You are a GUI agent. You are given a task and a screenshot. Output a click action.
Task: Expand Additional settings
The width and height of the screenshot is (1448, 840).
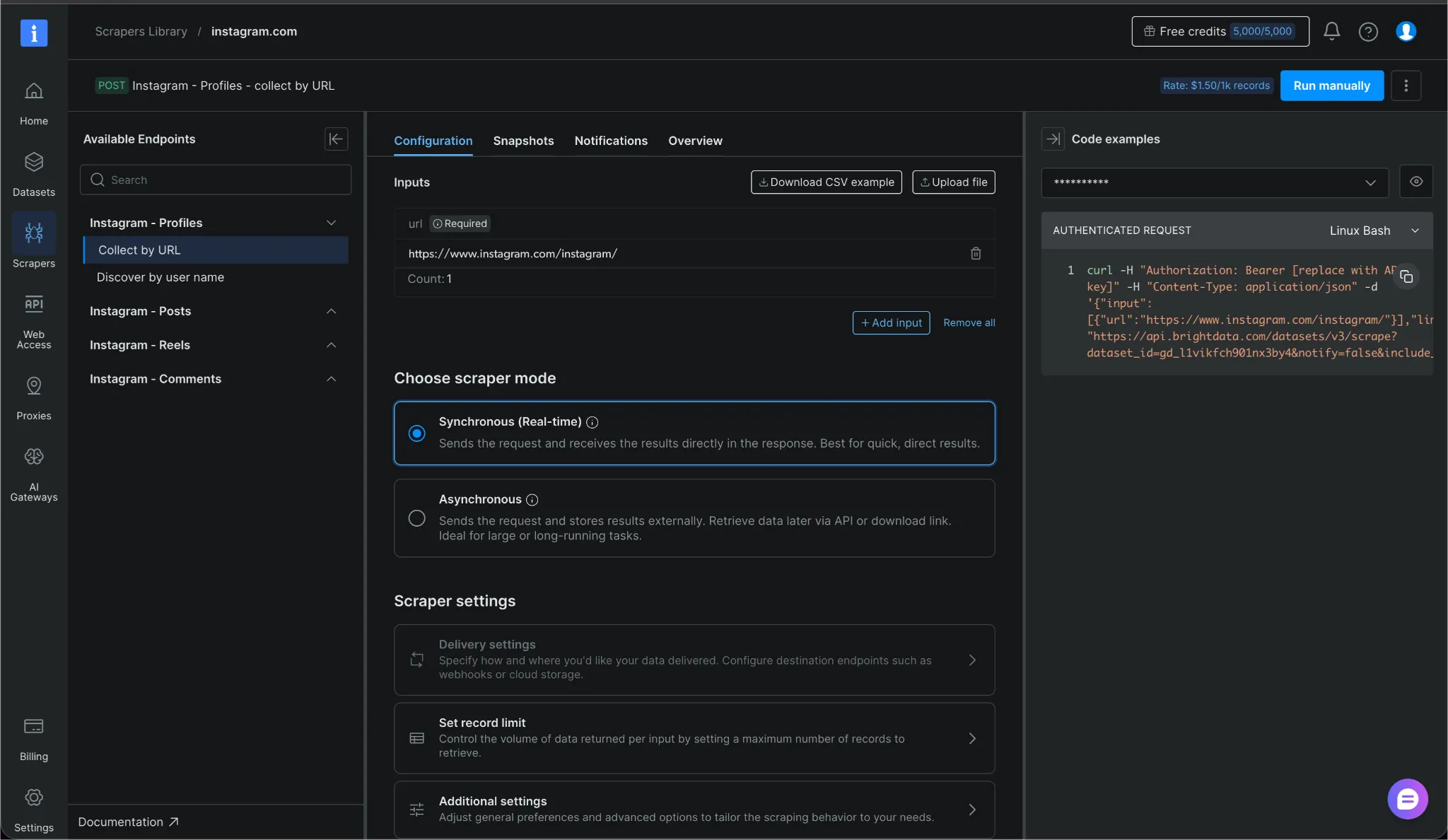pos(694,809)
